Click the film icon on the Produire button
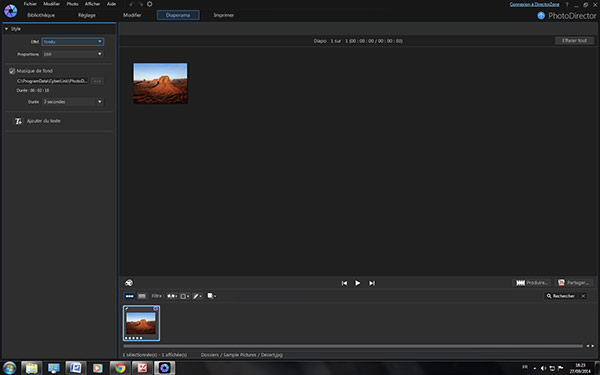This screenshot has height=375, width=600. tap(520, 283)
